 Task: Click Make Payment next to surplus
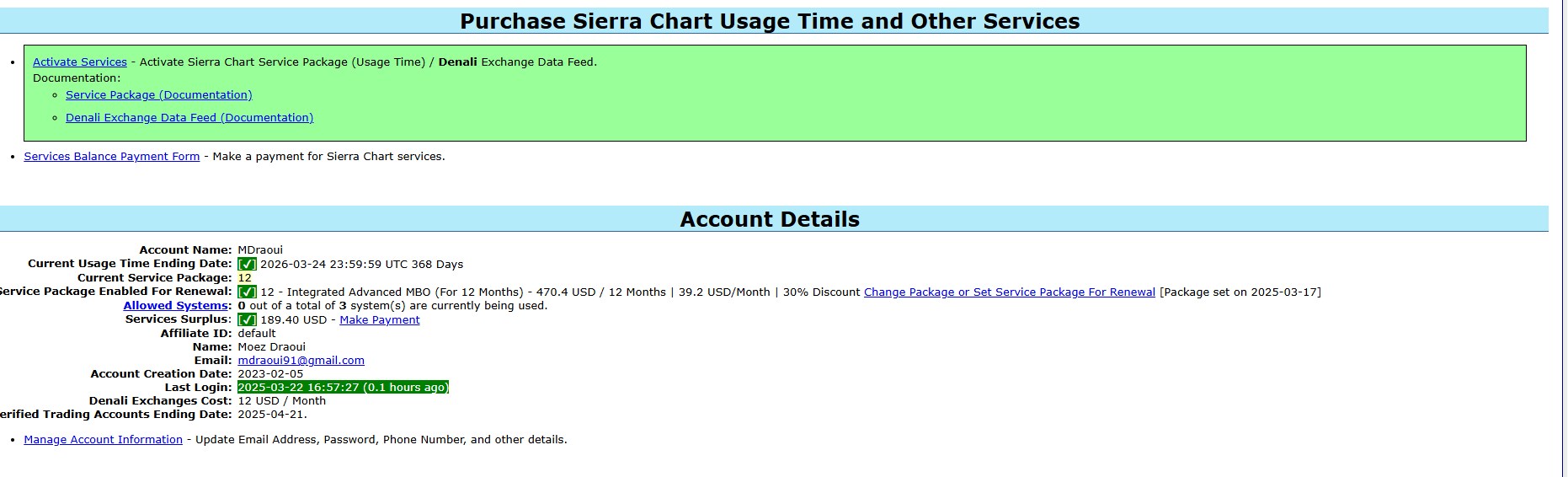tap(379, 320)
